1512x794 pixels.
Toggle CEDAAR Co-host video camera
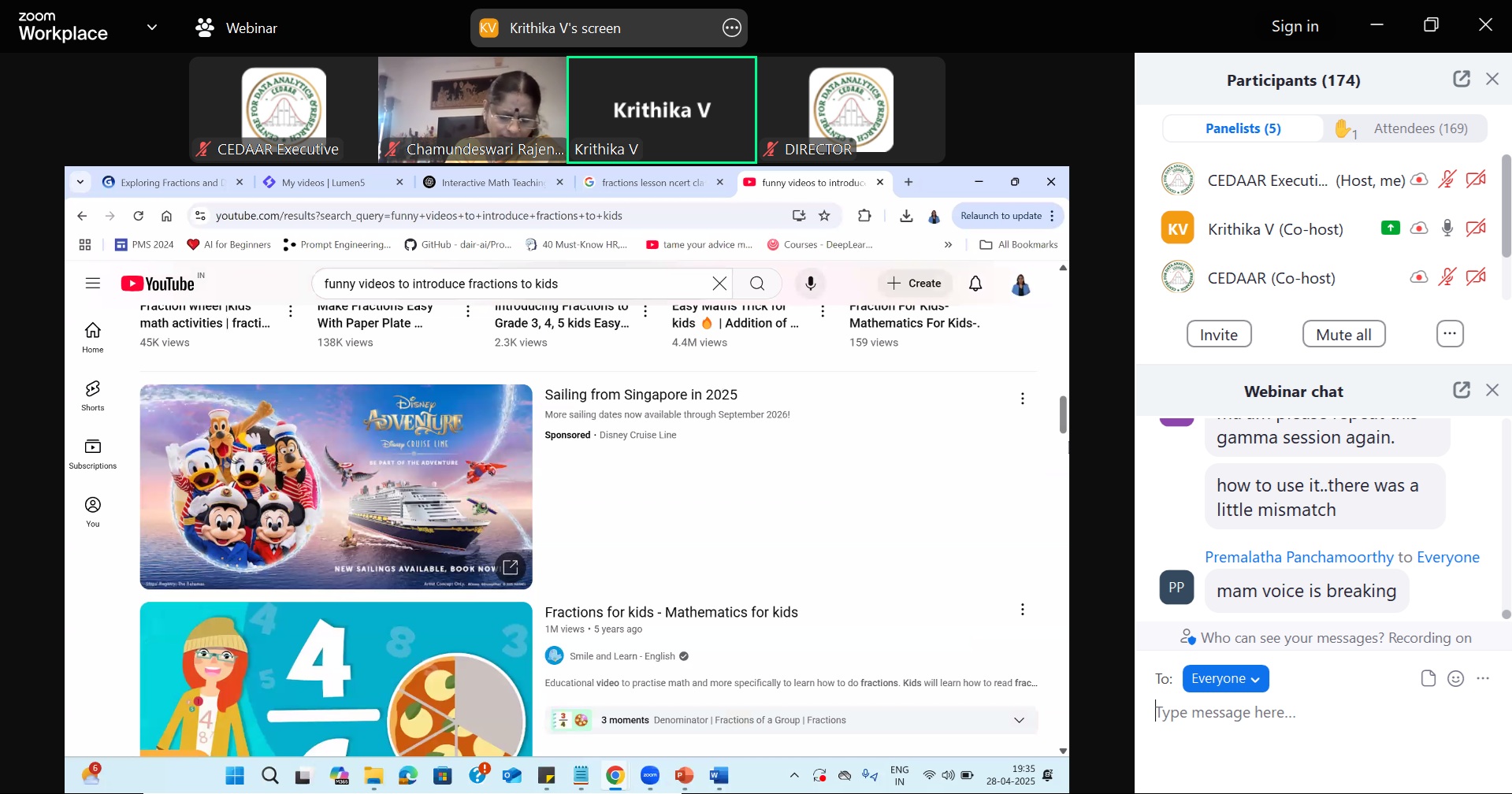click(x=1475, y=277)
